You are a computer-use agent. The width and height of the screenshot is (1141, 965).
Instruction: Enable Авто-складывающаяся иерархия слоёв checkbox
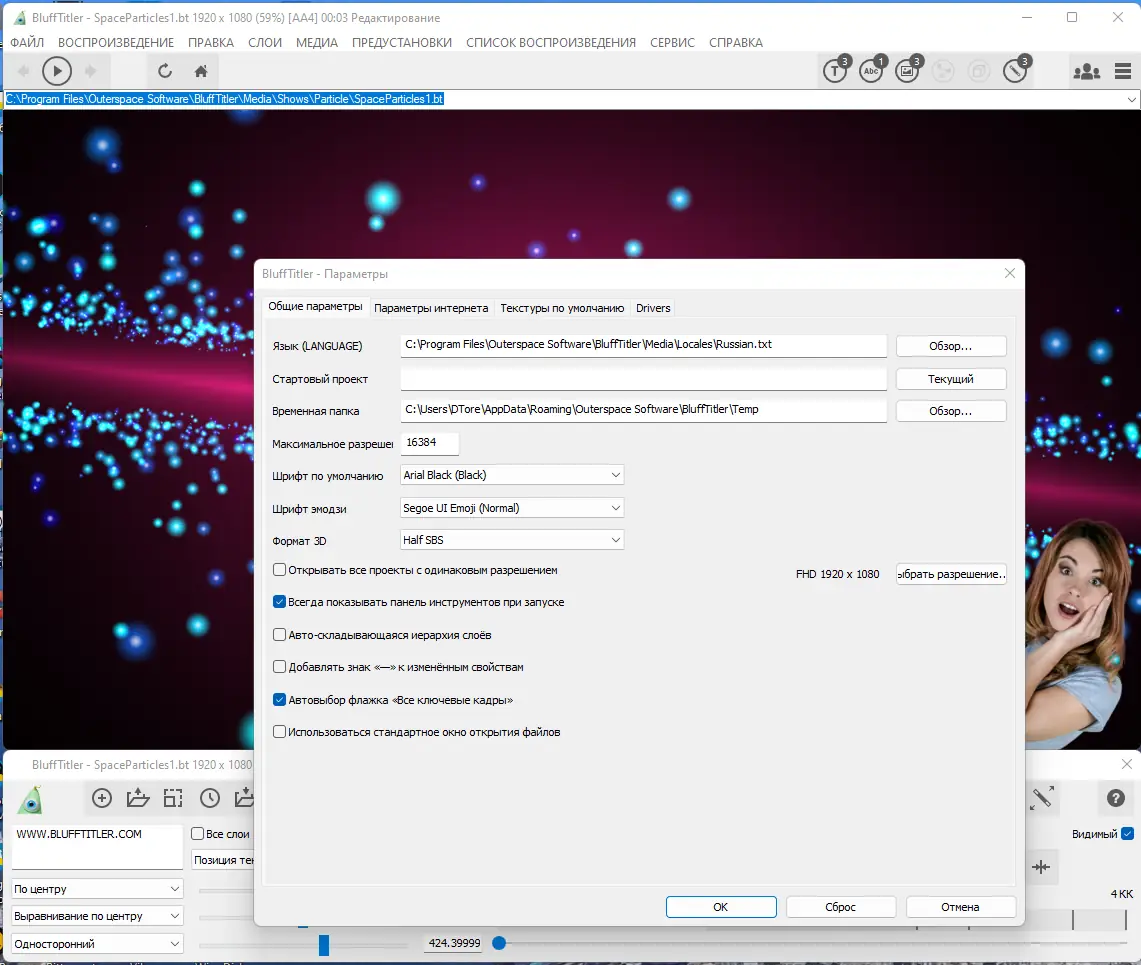point(279,635)
